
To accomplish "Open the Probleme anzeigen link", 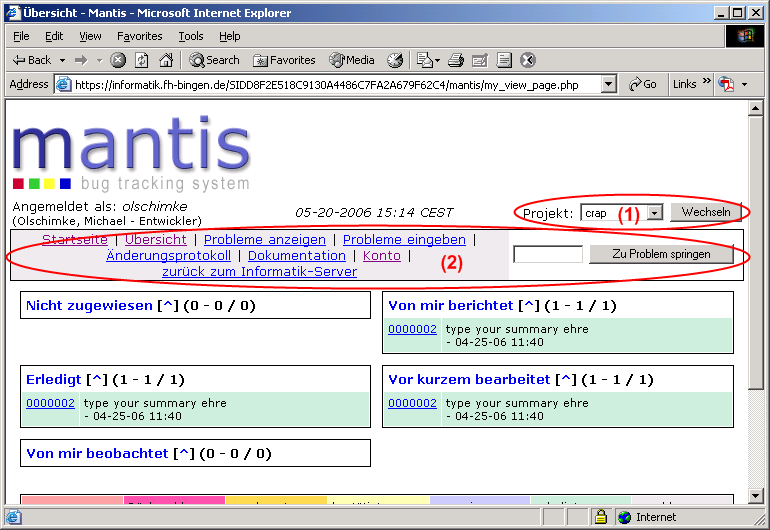I will (265, 240).
